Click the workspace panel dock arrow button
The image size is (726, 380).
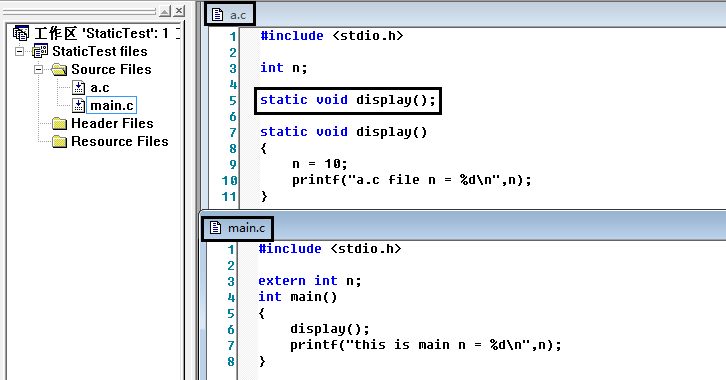pos(164,11)
